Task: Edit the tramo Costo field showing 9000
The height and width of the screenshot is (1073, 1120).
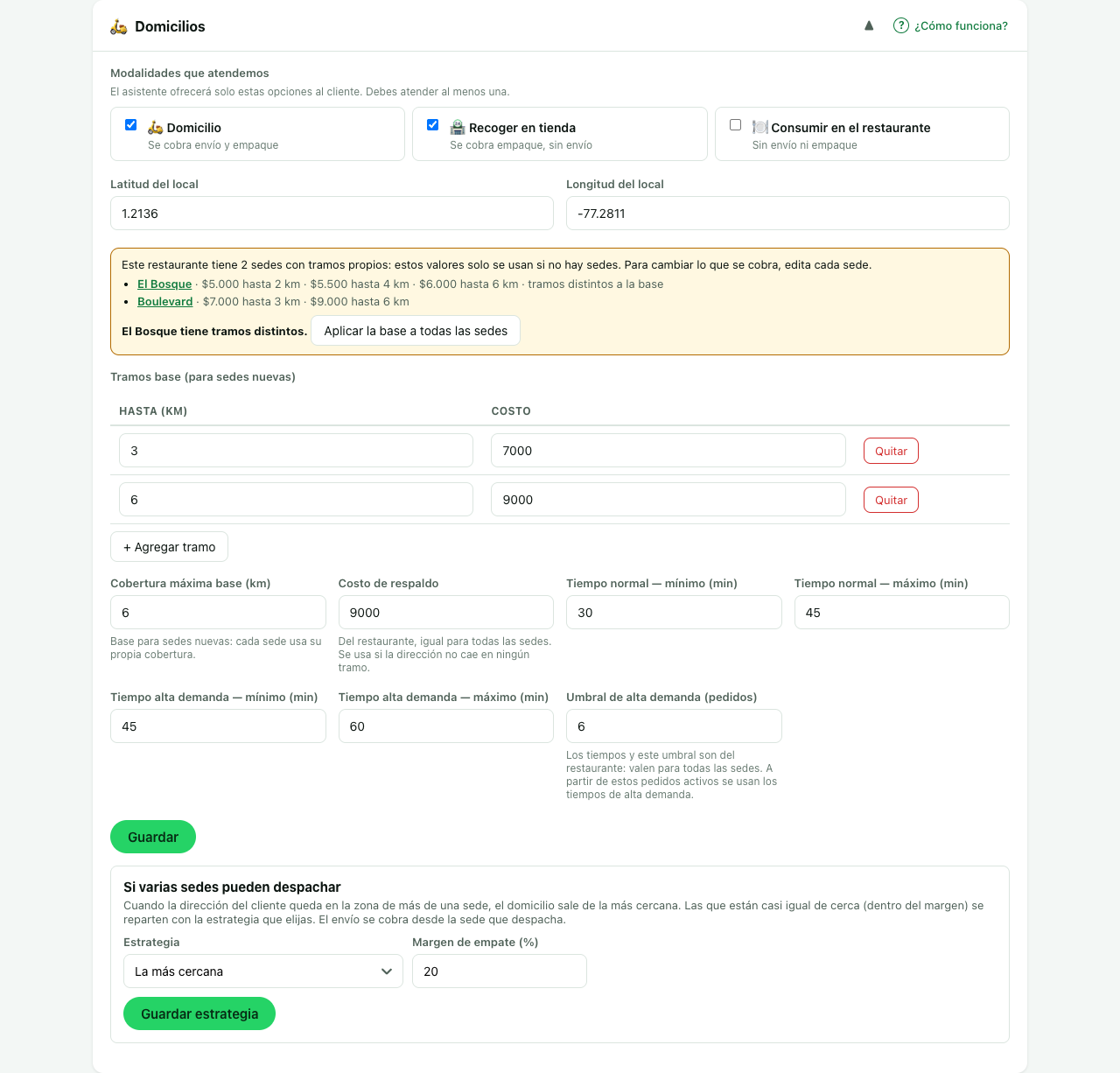Action: click(668, 500)
